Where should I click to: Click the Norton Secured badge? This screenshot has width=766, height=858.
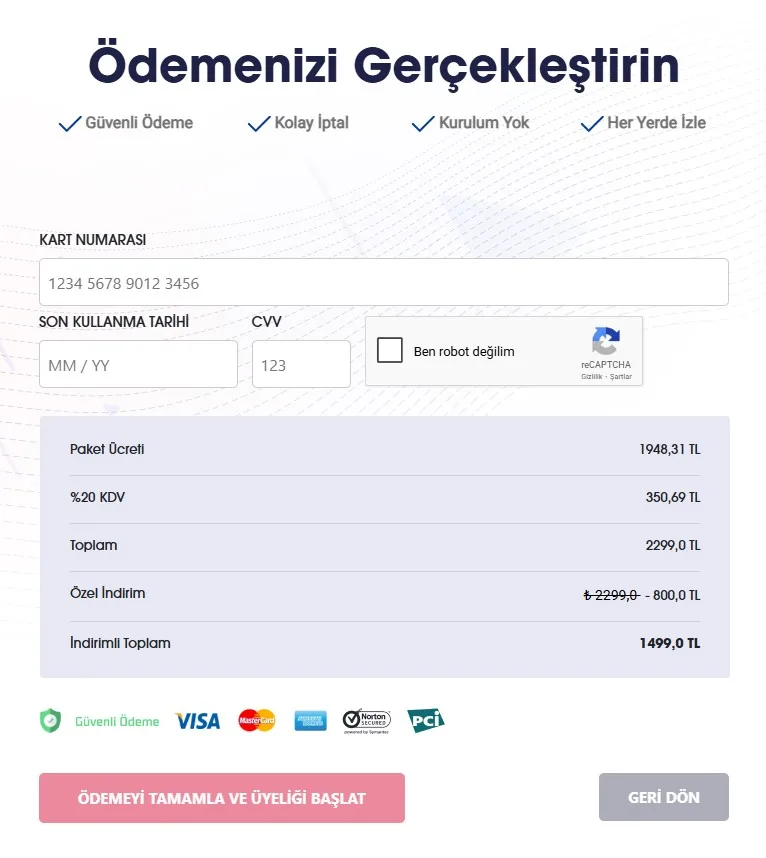tap(366, 721)
